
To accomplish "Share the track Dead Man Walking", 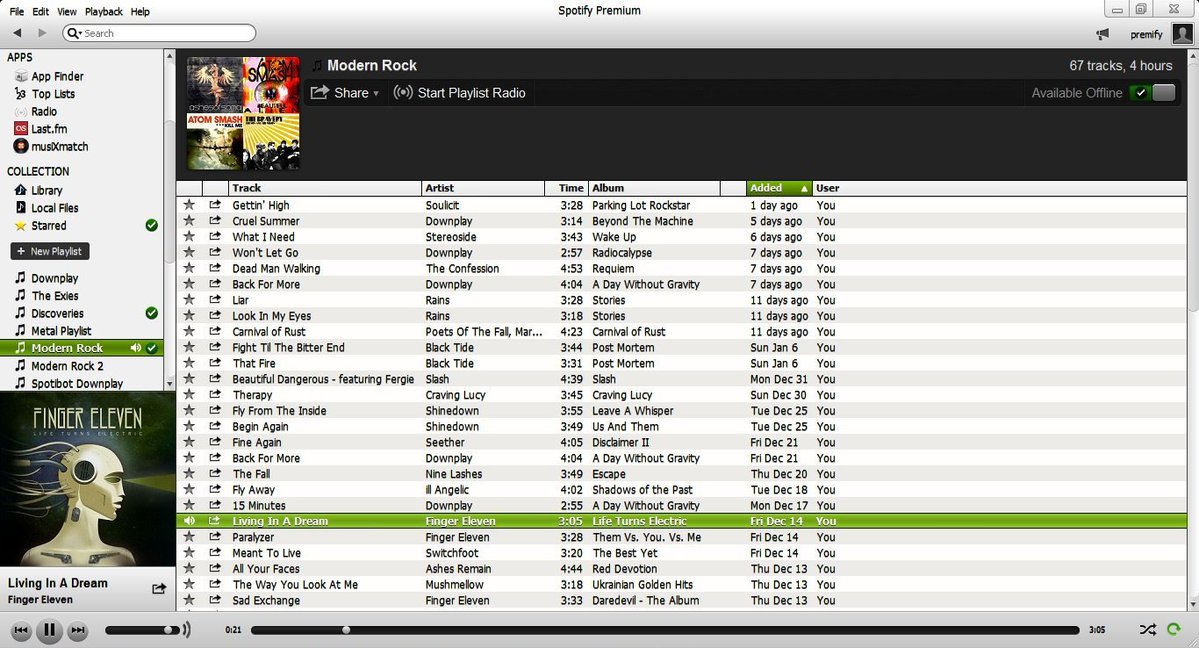I will coord(215,269).
